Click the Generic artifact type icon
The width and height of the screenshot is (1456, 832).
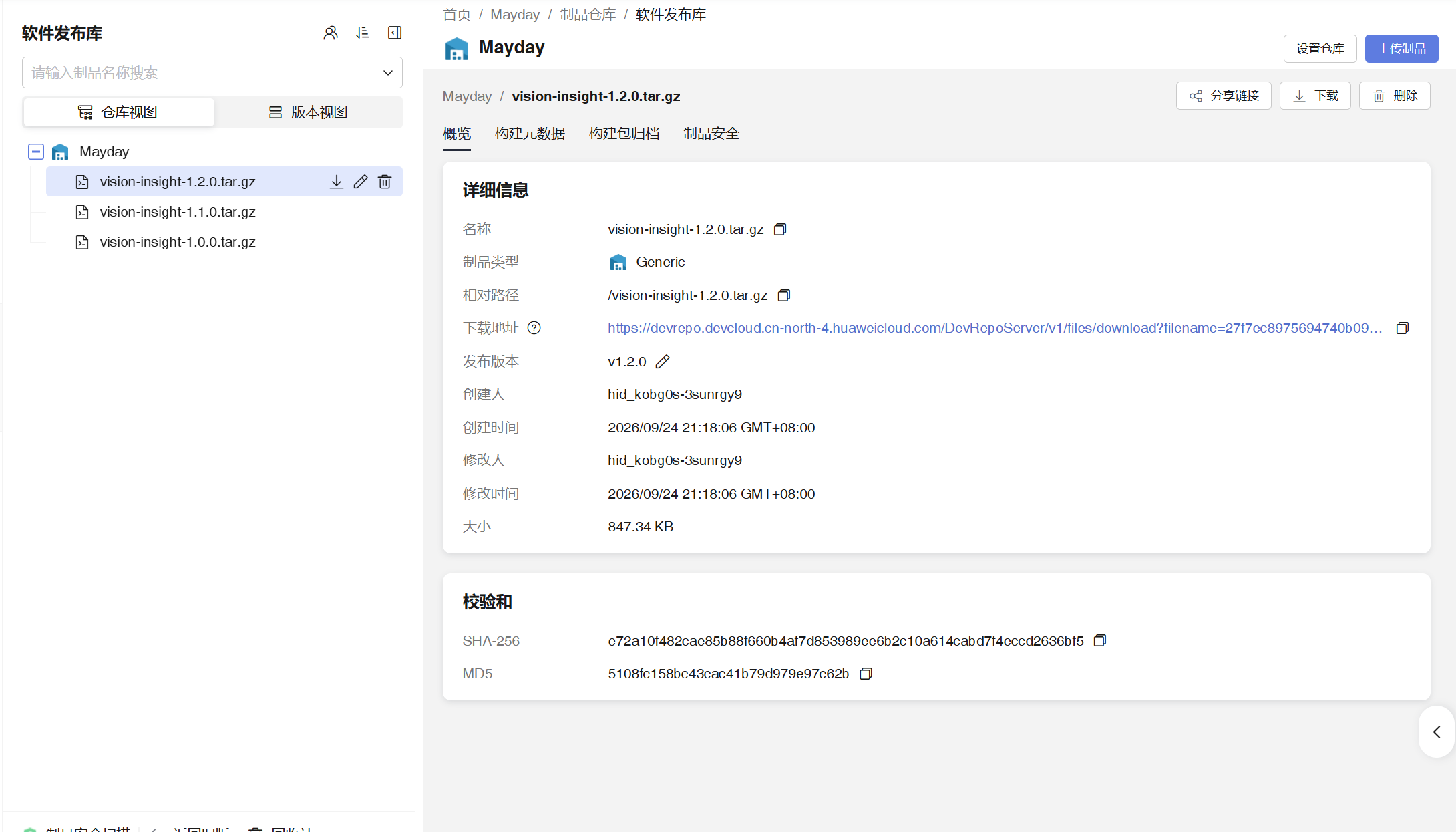click(618, 262)
